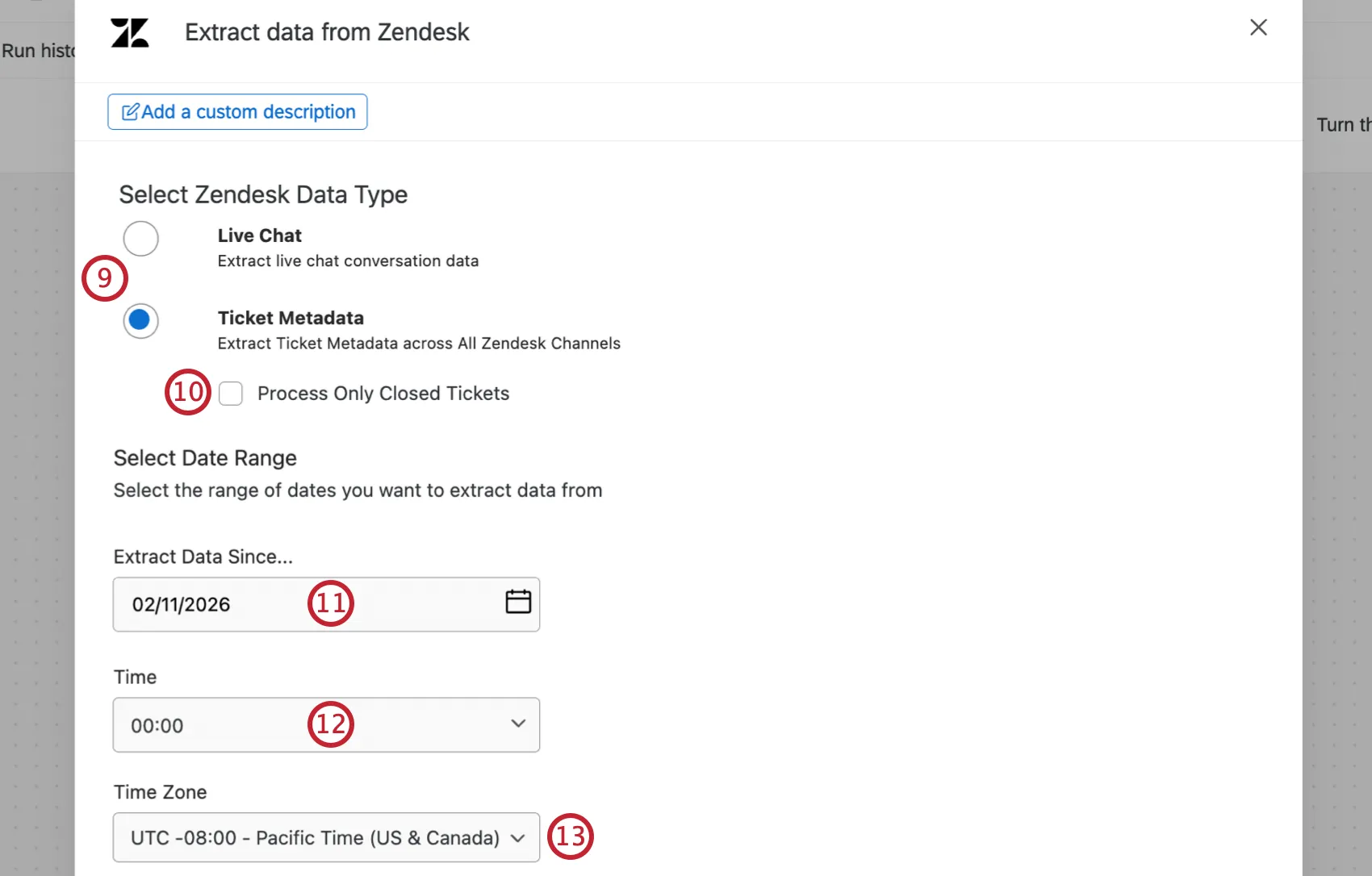The height and width of the screenshot is (876, 1372).
Task: Click the Zendesk logo in the dialog header
Action: [129, 32]
